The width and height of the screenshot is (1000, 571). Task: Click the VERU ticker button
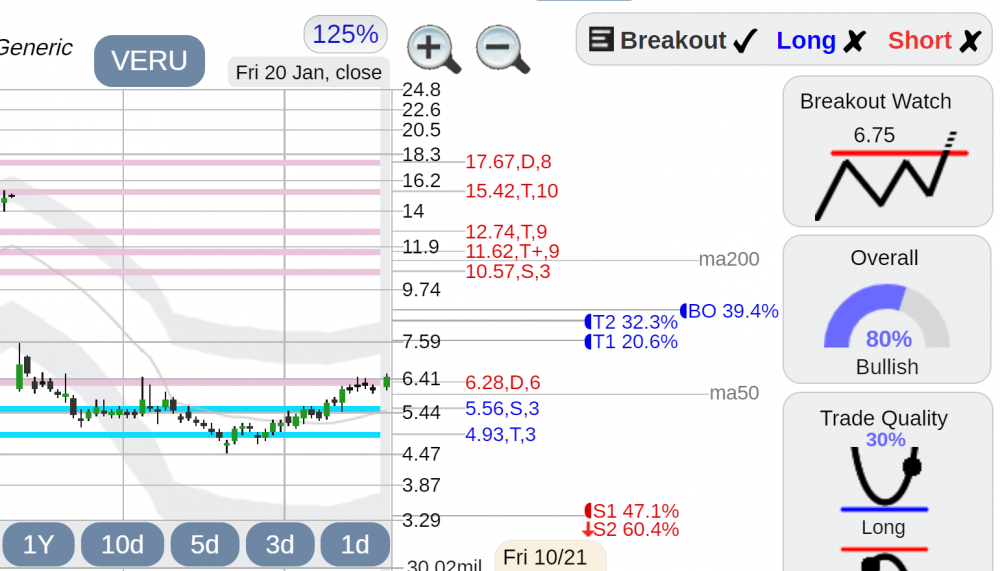point(149,61)
